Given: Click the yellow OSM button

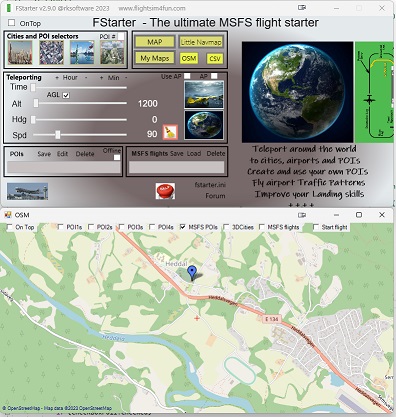Looking at the screenshot, I should point(189,58).
